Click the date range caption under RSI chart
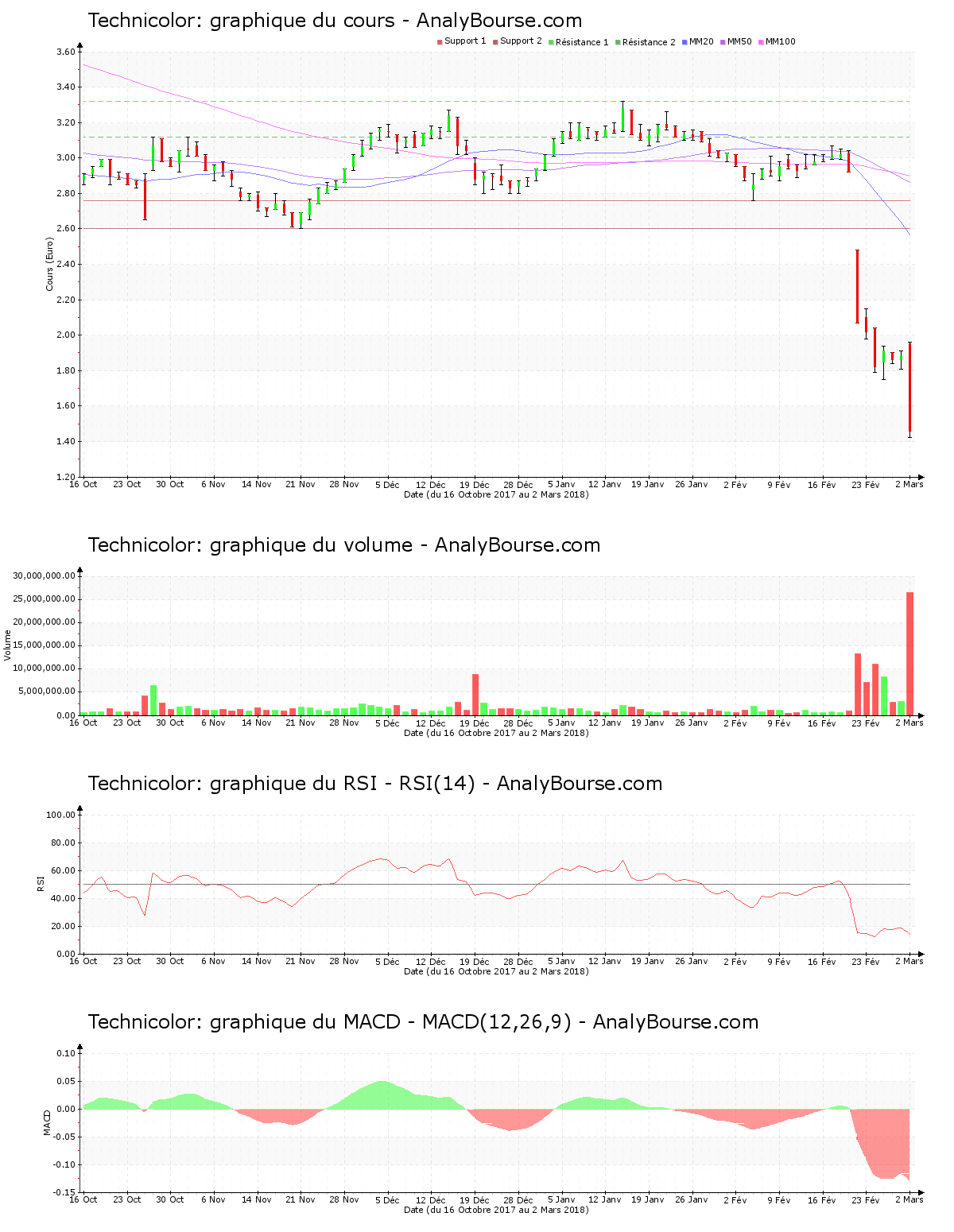 (496, 971)
